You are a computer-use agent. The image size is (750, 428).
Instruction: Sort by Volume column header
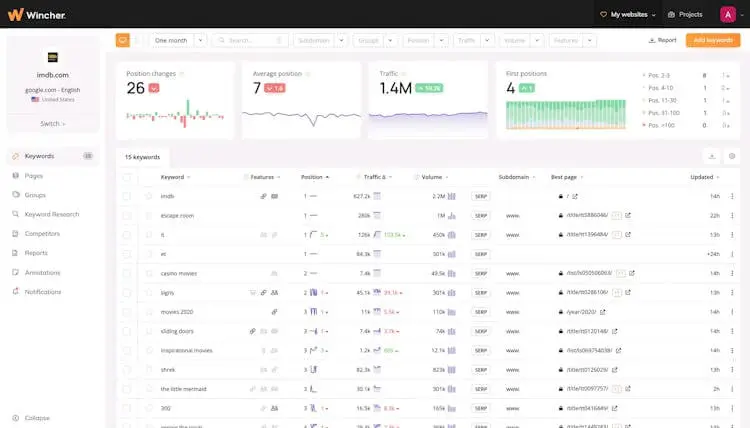435,177
